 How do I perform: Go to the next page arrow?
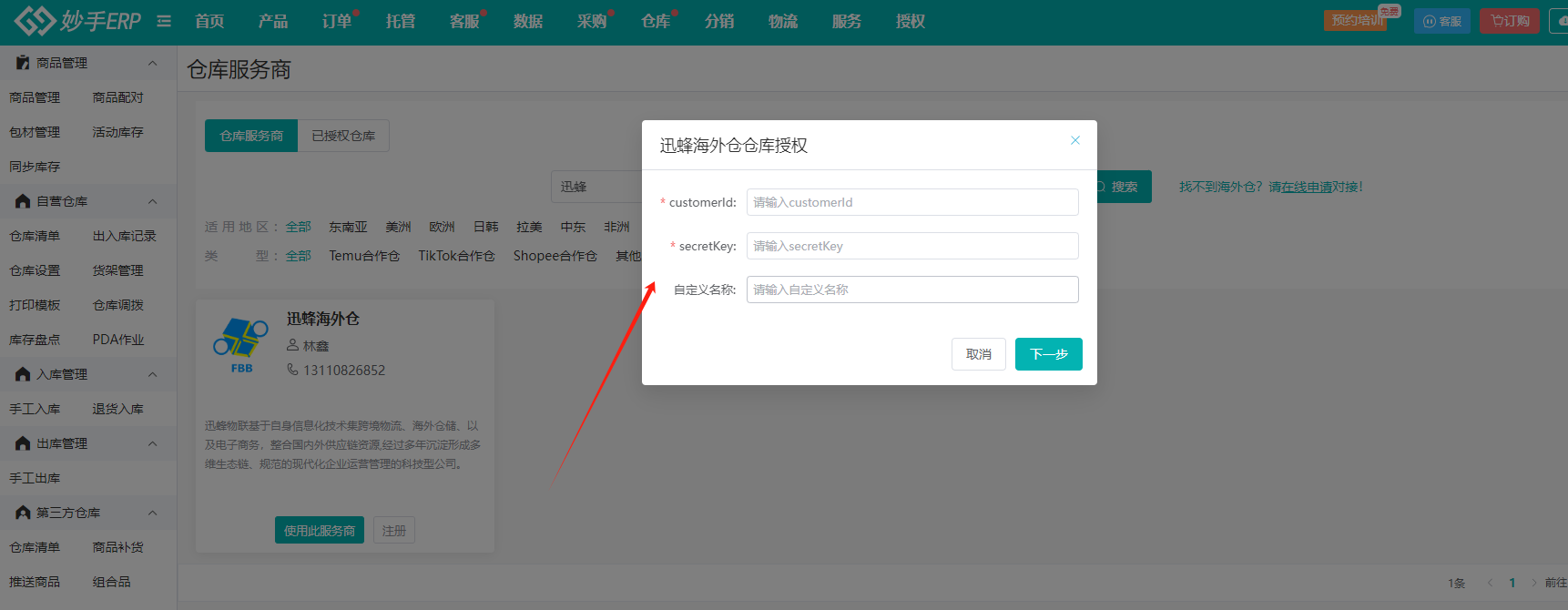(1534, 583)
